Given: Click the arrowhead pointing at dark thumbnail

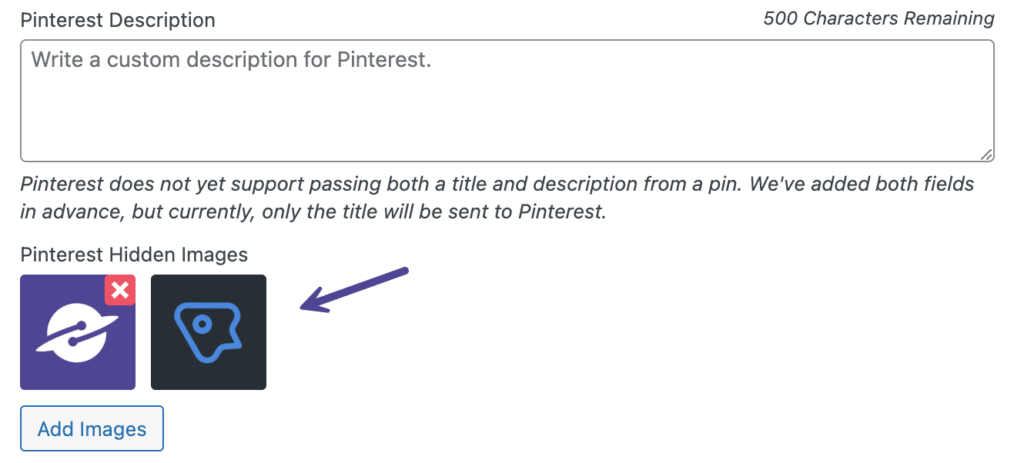Looking at the screenshot, I should 314,303.
